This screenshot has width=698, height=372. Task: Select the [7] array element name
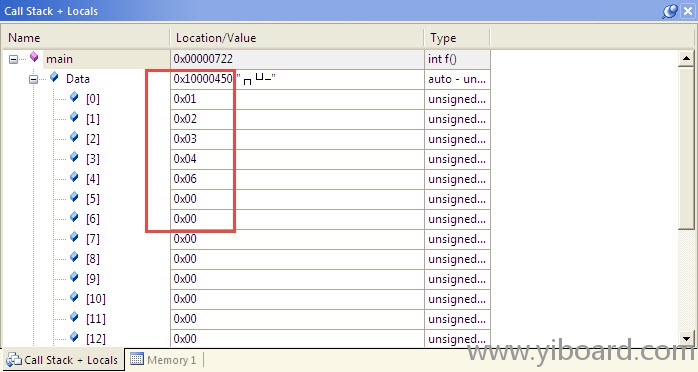93,239
